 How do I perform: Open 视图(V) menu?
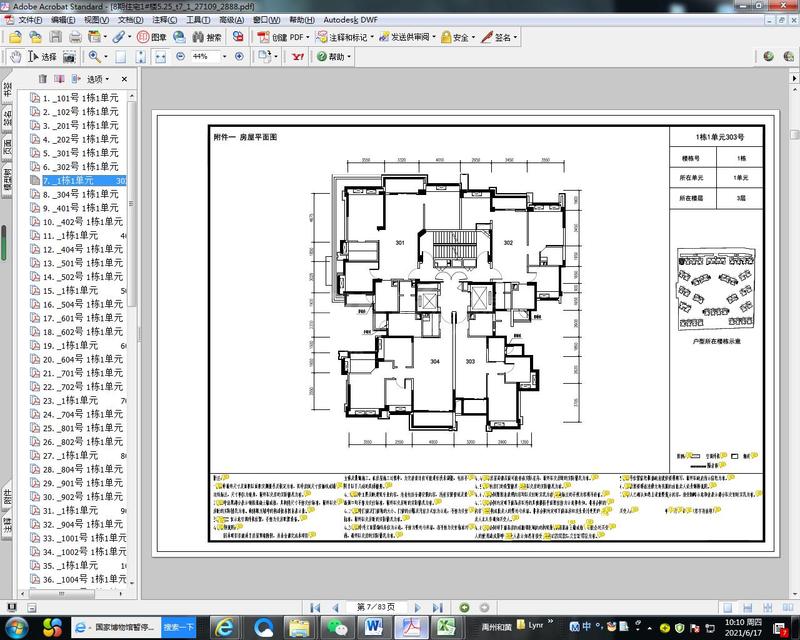pyautogui.click(x=96, y=20)
